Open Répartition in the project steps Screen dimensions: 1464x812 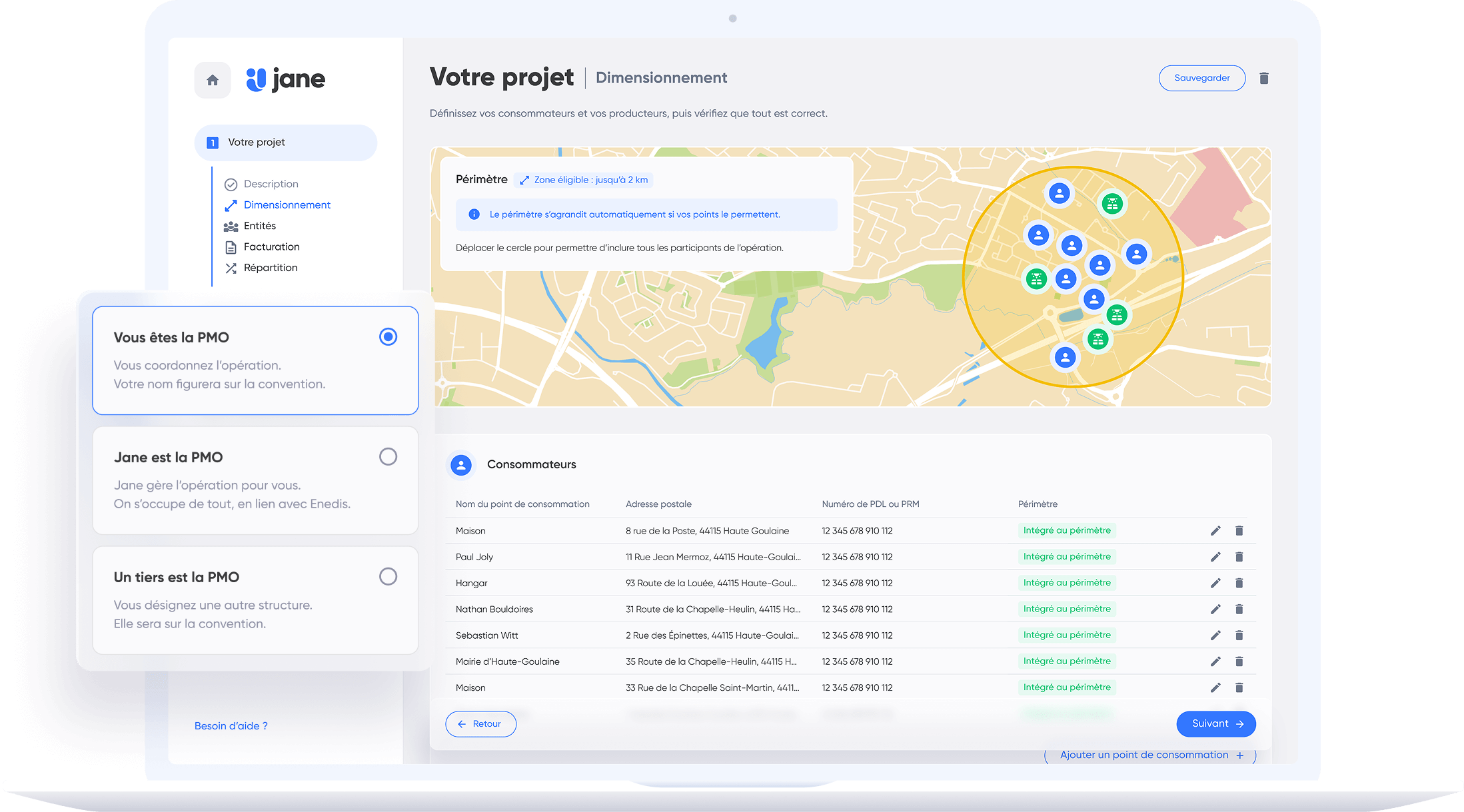pos(270,268)
